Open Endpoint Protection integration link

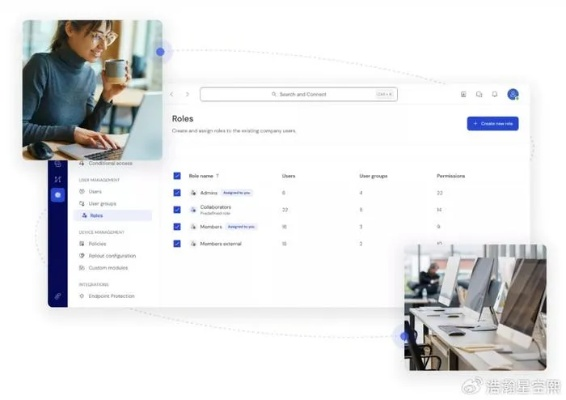[x=112, y=296]
